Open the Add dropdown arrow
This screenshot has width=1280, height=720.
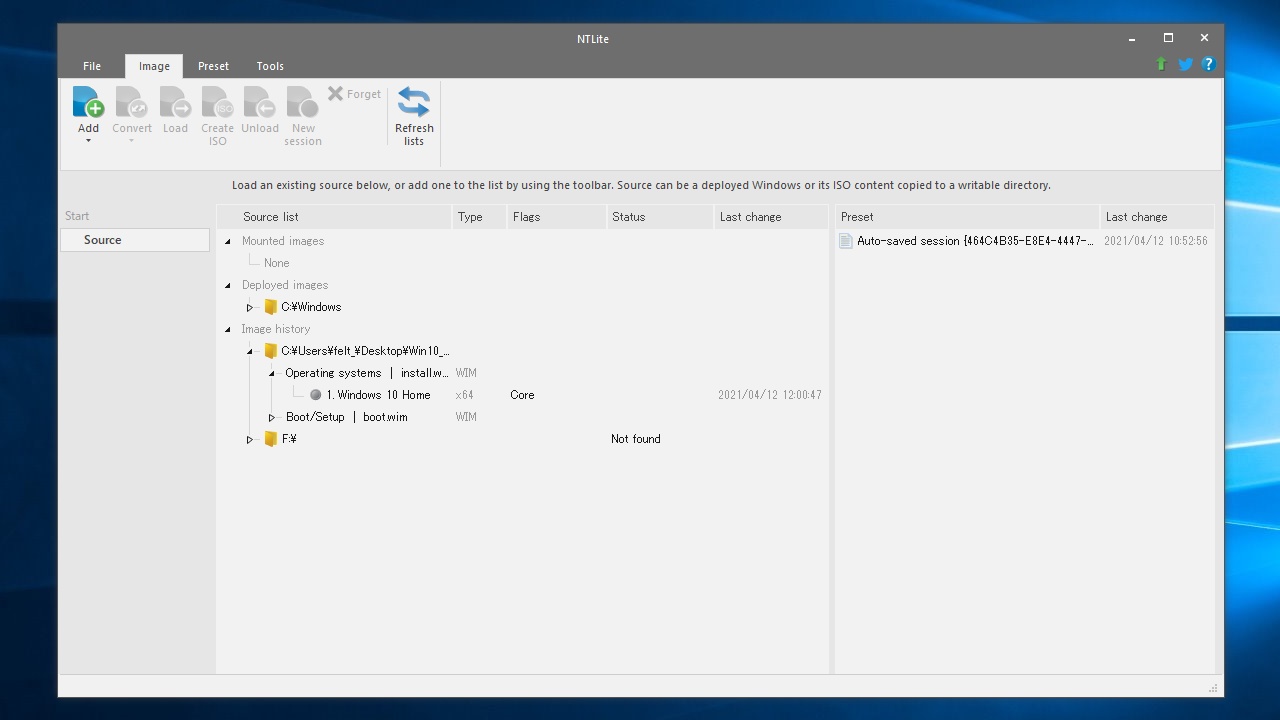pos(88,141)
